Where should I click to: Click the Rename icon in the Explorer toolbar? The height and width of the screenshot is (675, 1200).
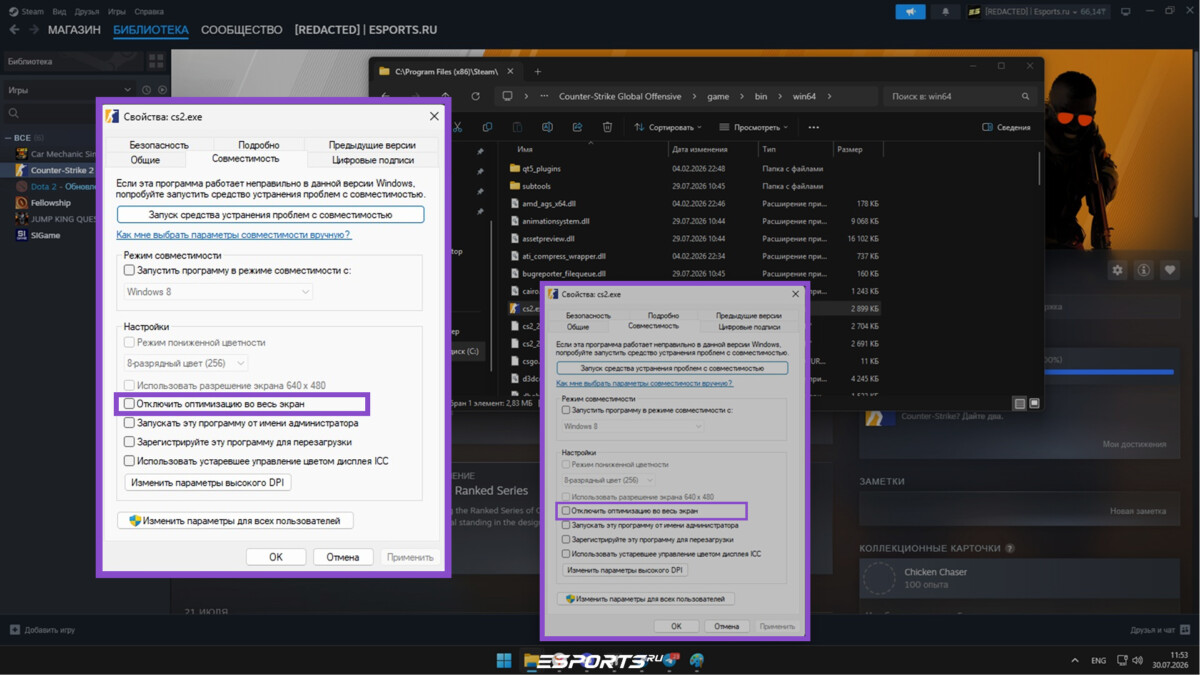pos(547,127)
